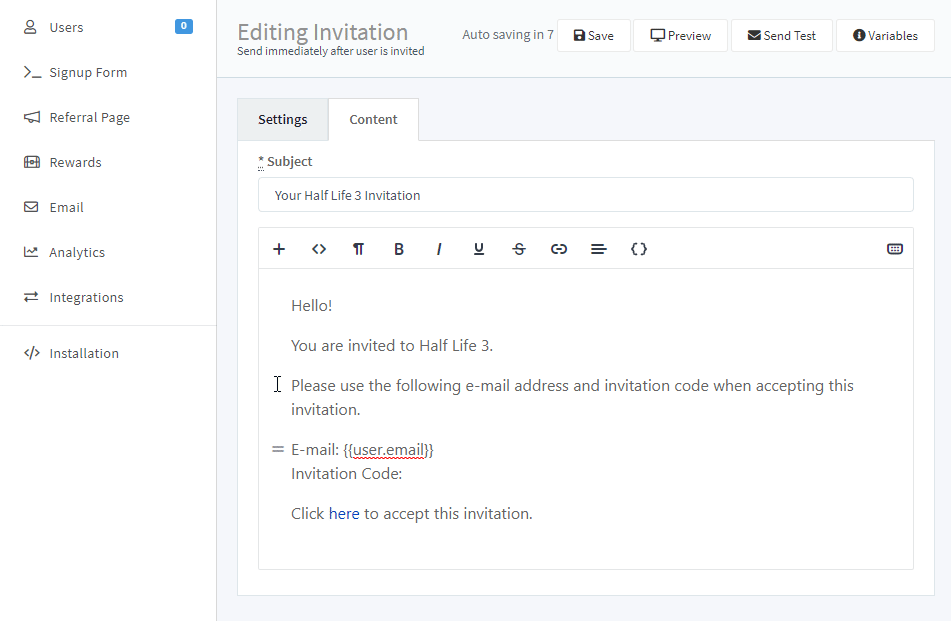This screenshot has width=951, height=621.
Task: Click the Analytics chart icon
Action: [x=31, y=252]
